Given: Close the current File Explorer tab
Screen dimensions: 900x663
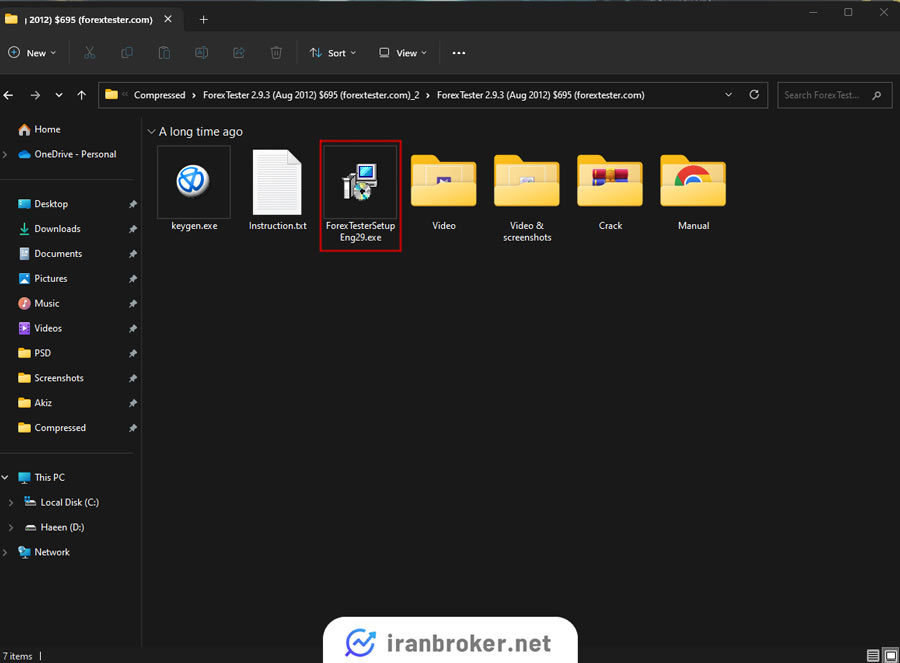Looking at the screenshot, I should (168, 19).
